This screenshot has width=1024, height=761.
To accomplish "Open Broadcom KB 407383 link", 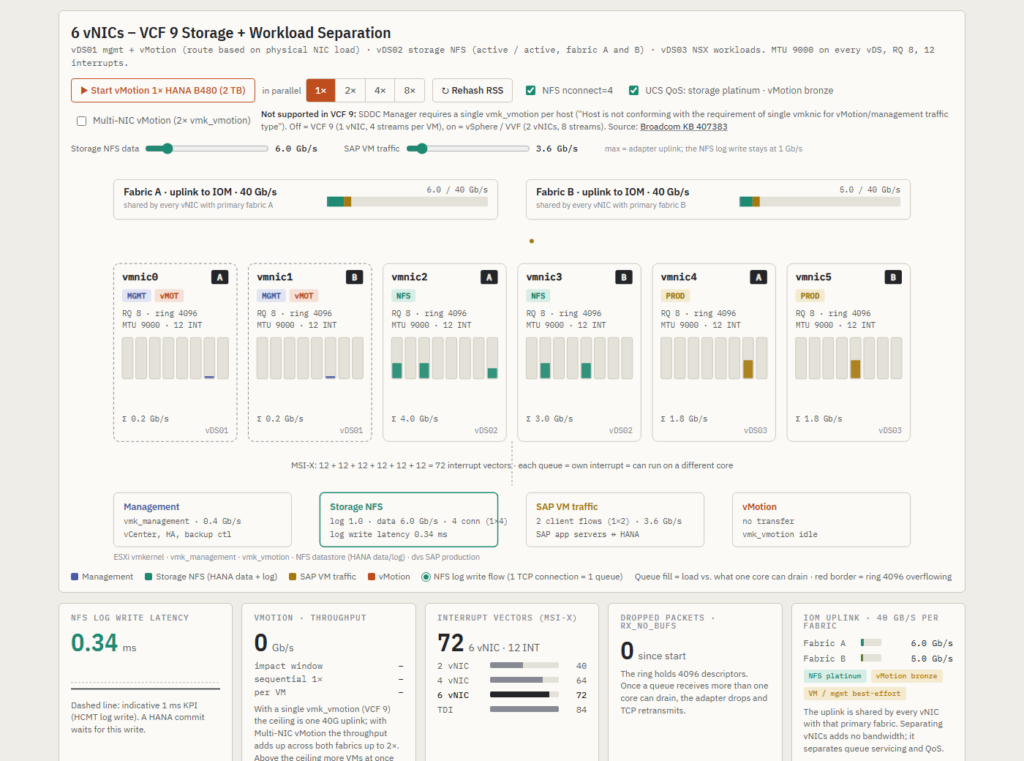I will click(683, 127).
